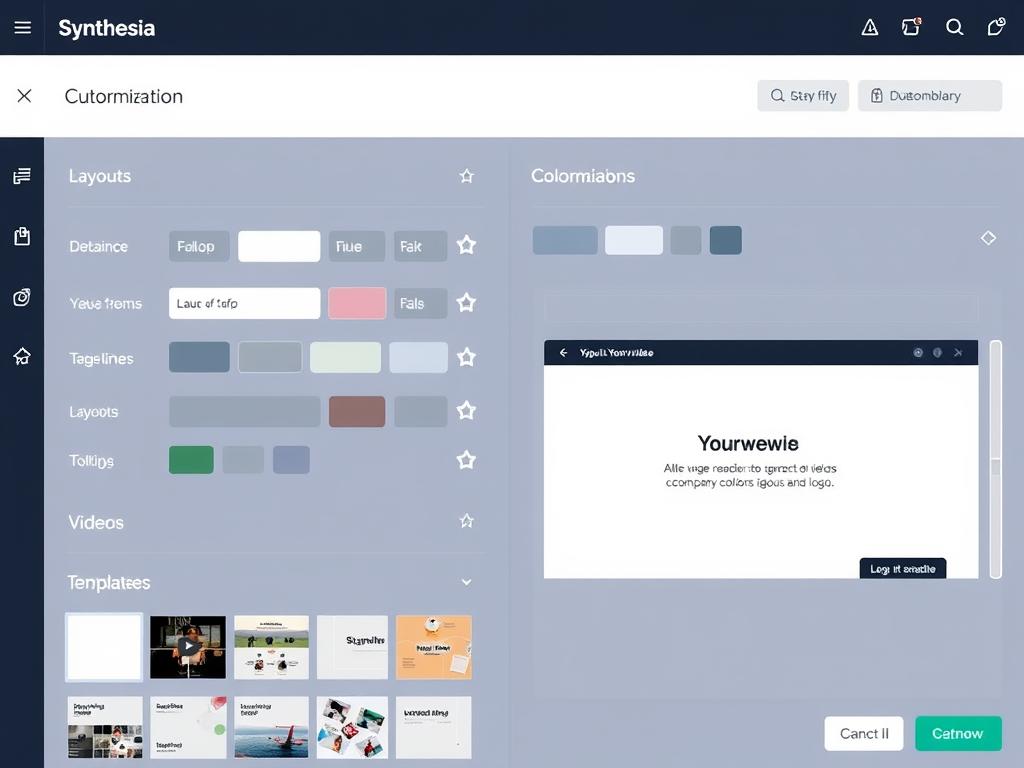This screenshot has width=1024, height=768.
Task: Open the bell icon at top right
Action: (996, 27)
